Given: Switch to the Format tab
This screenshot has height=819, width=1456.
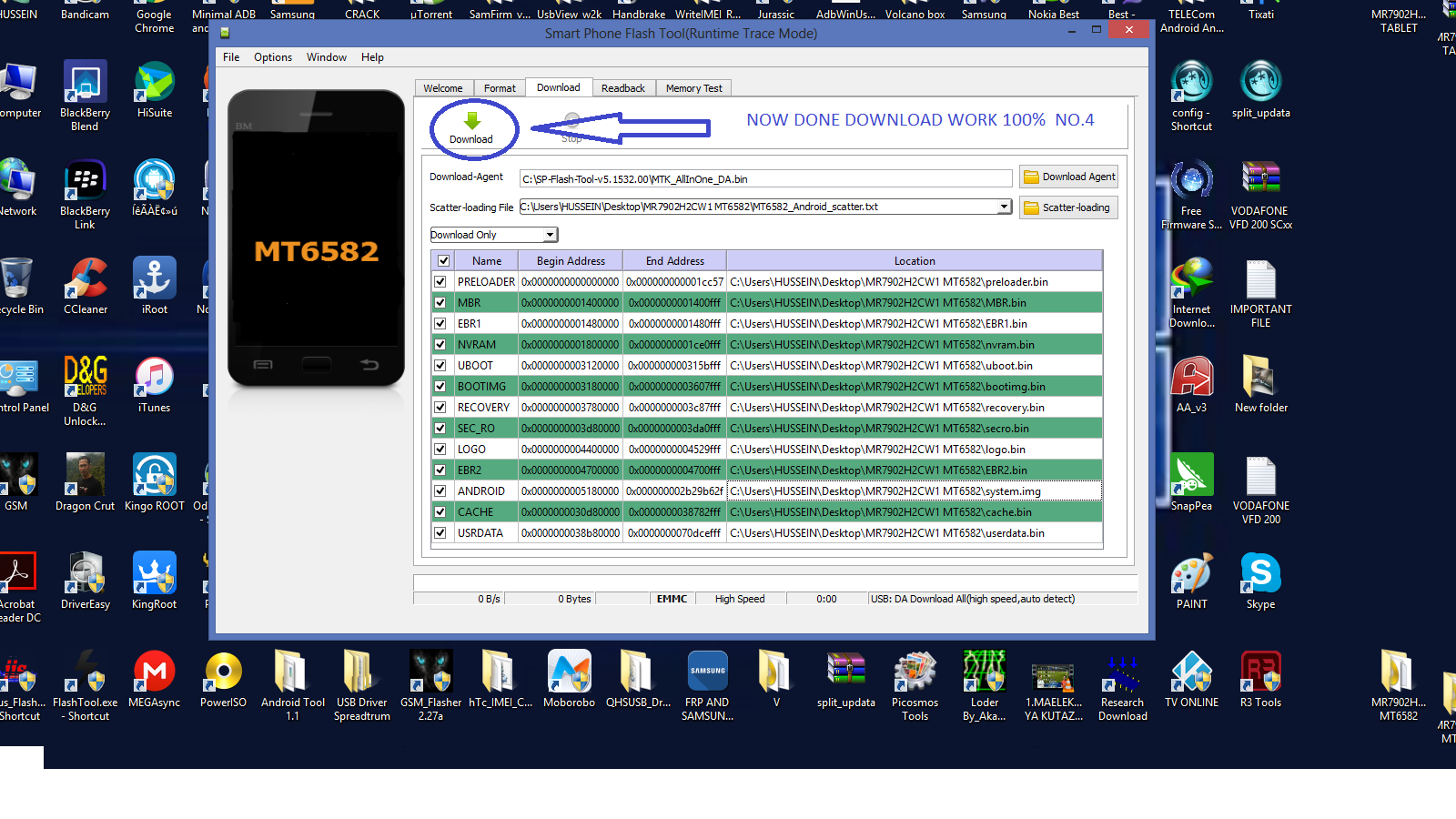Looking at the screenshot, I should [x=500, y=88].
